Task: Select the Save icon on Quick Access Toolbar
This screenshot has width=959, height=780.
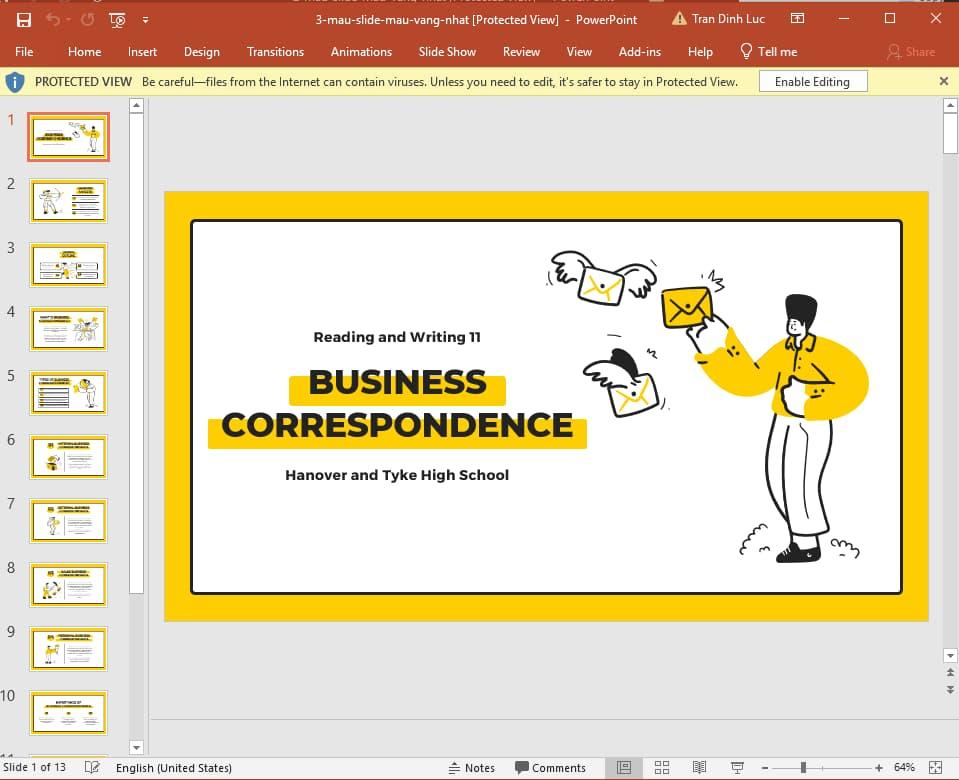Action: (x=23, y=19)
